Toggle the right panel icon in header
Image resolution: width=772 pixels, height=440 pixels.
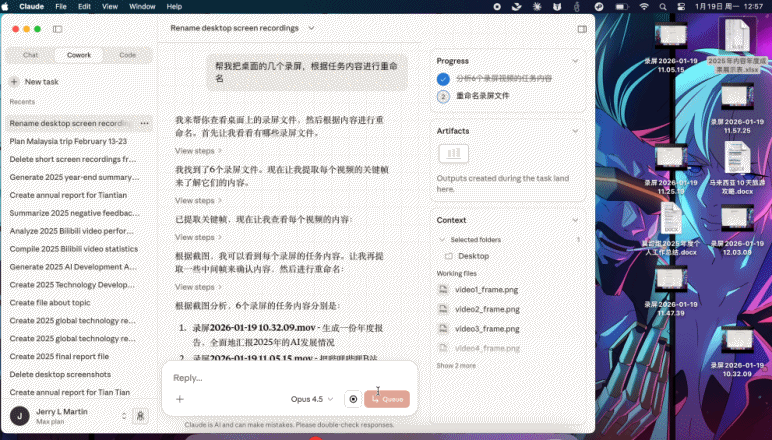582,30
